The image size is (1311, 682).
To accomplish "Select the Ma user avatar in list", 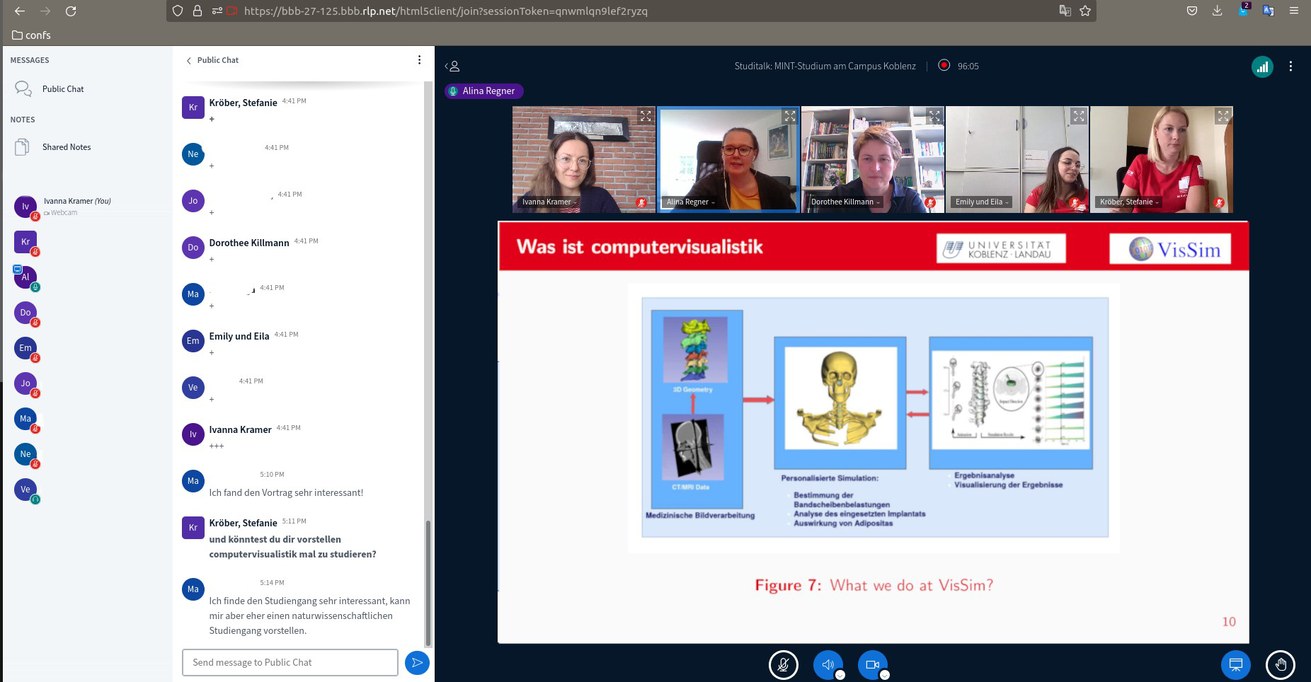I will pos(26,418).
